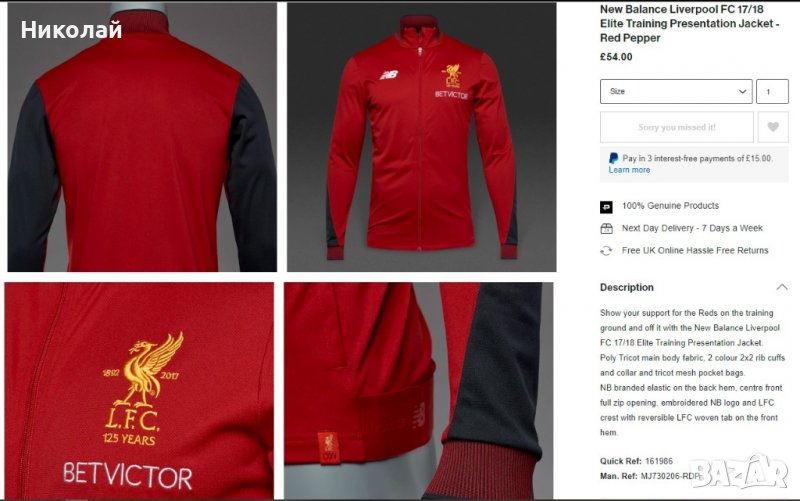800x501 pixels.
Task: Click the Next Day Delivery box icon
Action: tap(606, 229)
